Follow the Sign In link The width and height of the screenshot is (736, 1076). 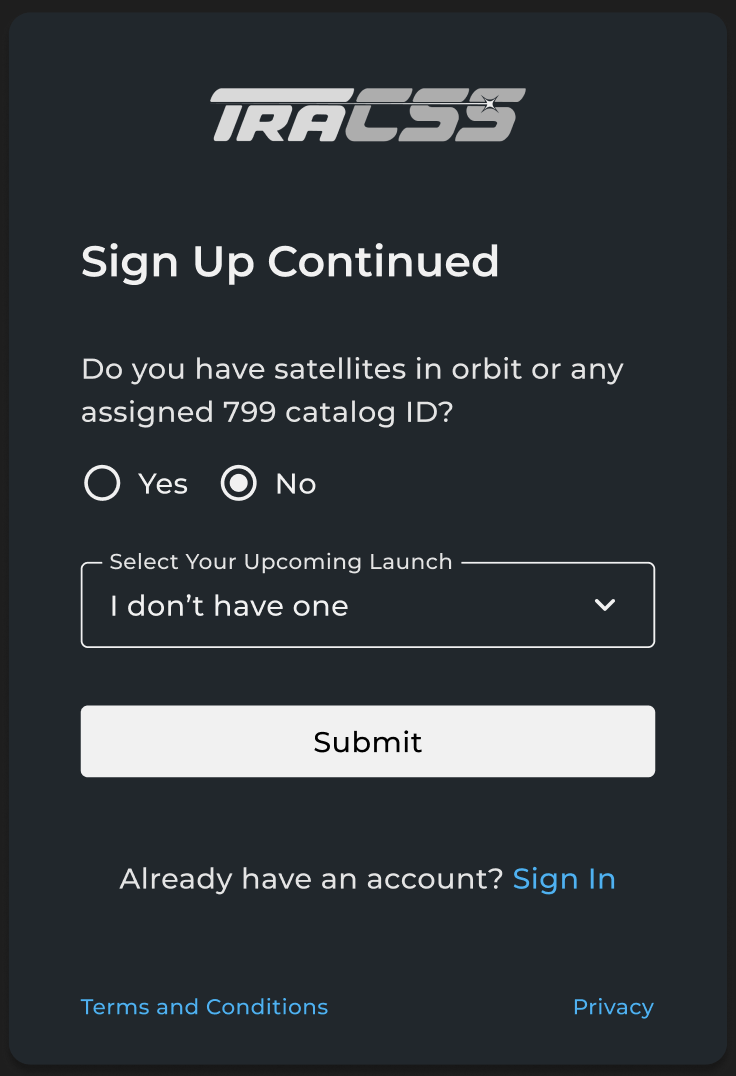pos(564,879)
